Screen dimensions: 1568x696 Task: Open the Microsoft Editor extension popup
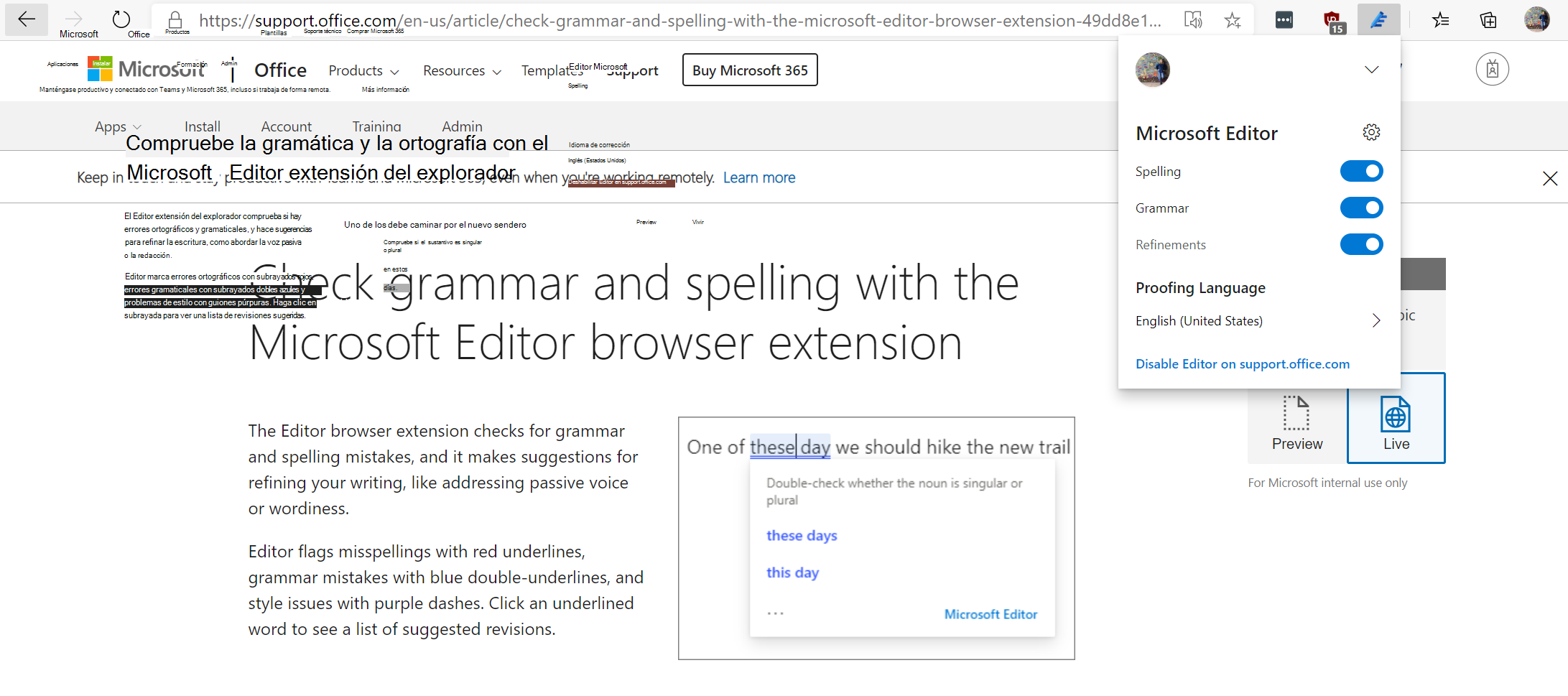1379,19
